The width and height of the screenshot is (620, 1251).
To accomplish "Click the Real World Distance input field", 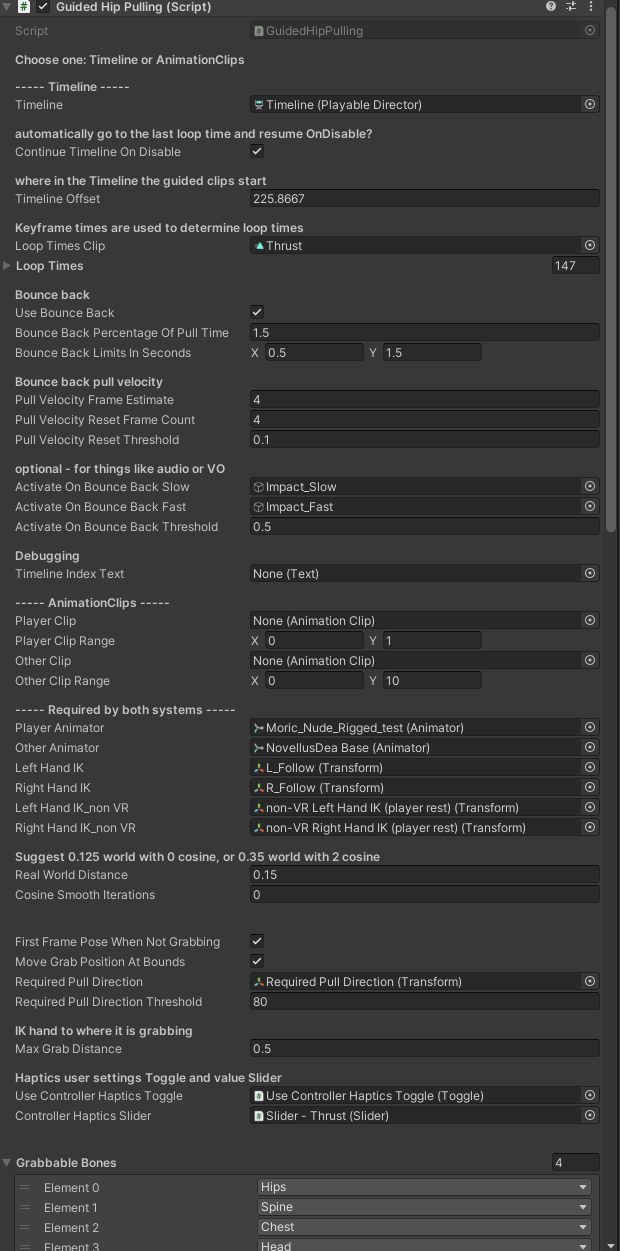I will [424, 875].
